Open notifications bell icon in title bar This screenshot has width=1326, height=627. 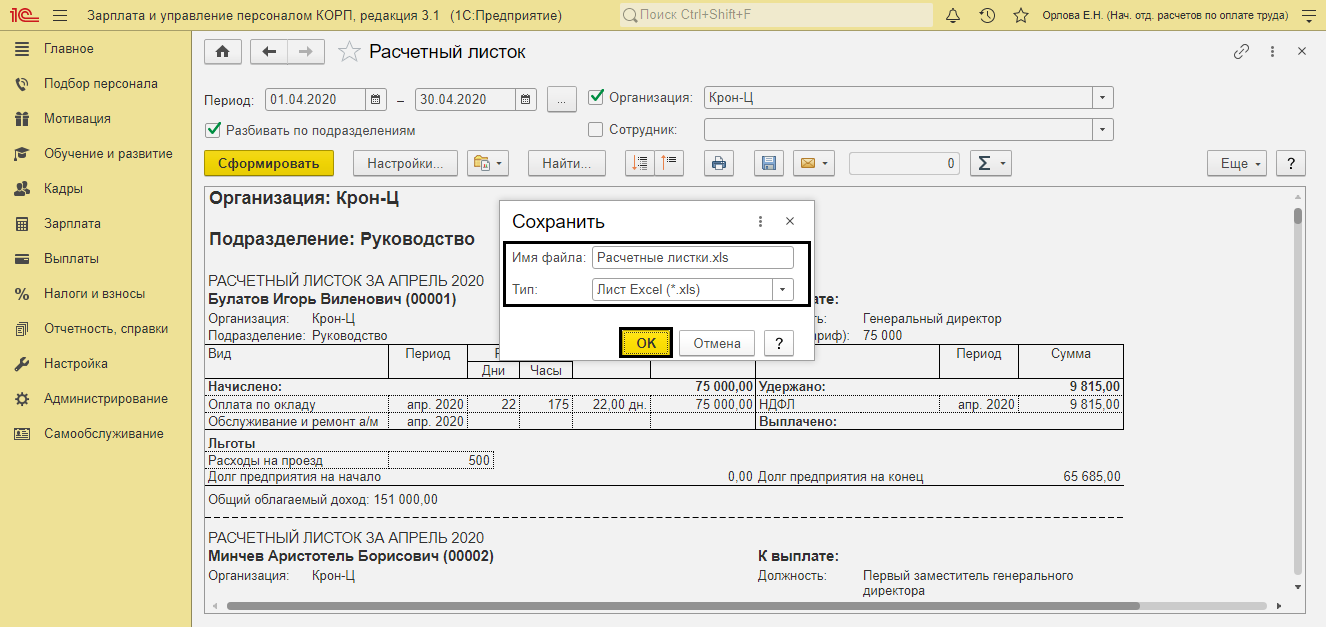(953, 16)
